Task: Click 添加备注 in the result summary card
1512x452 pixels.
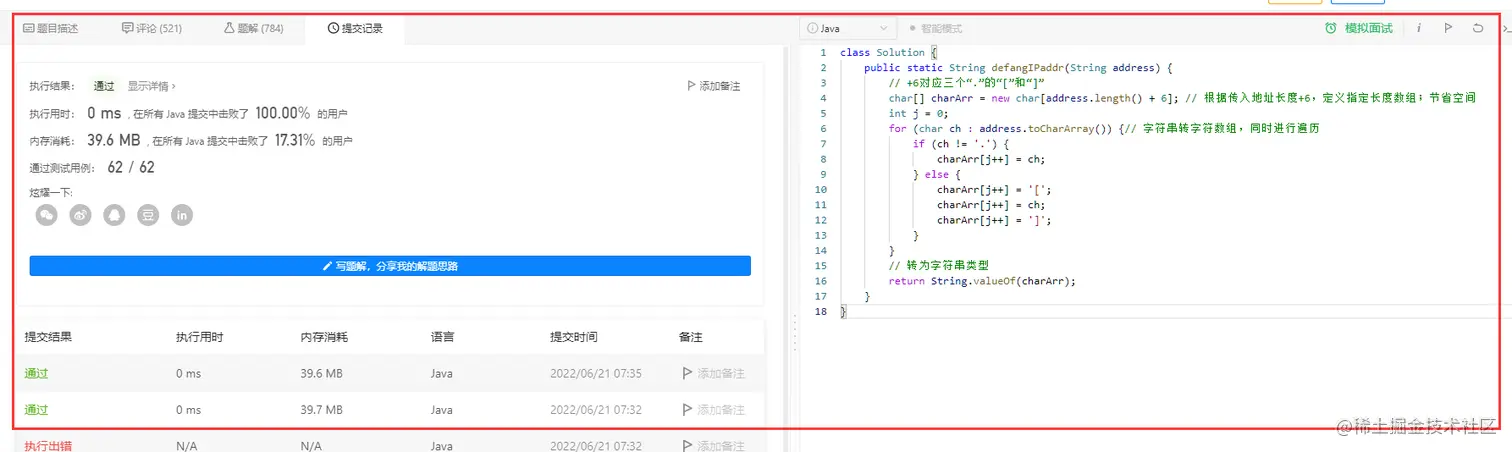Action: point(714,86)
